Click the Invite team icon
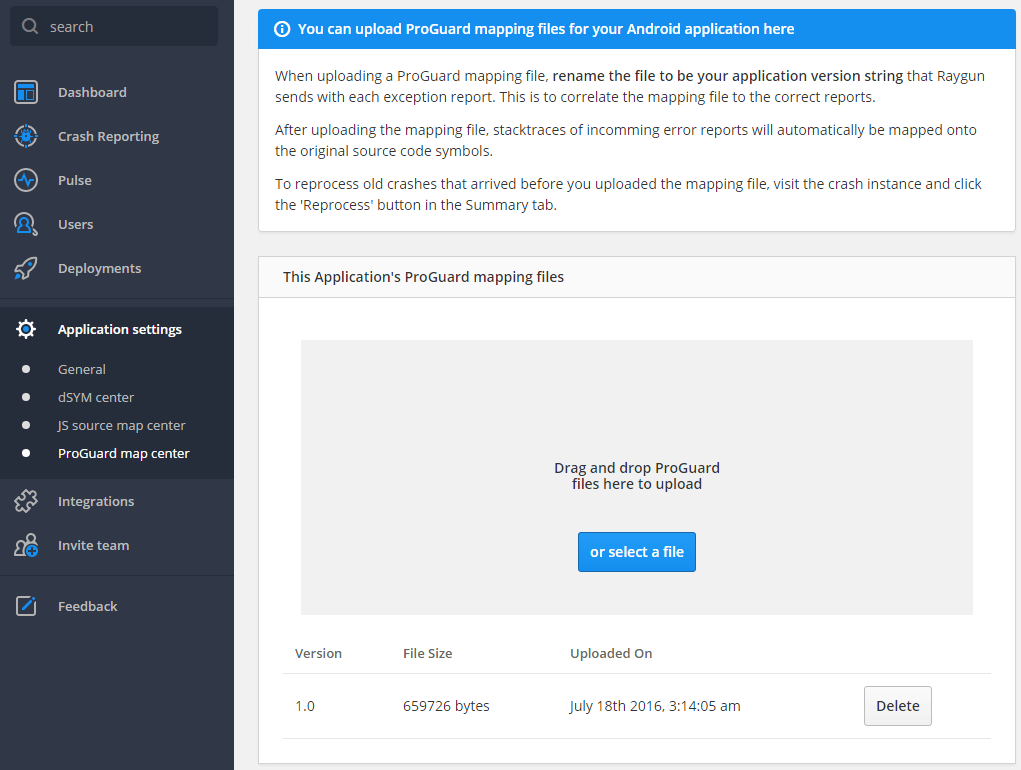This screenshot has width=1021, height=770. [25, 545]
